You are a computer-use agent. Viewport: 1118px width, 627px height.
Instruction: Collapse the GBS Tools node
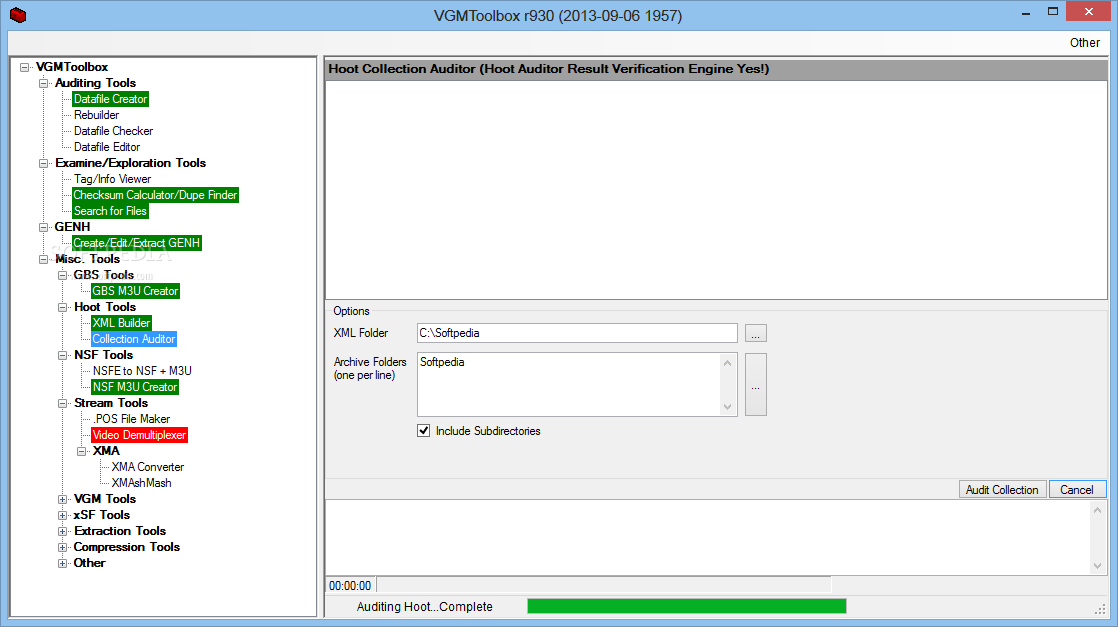pos(63,275)
